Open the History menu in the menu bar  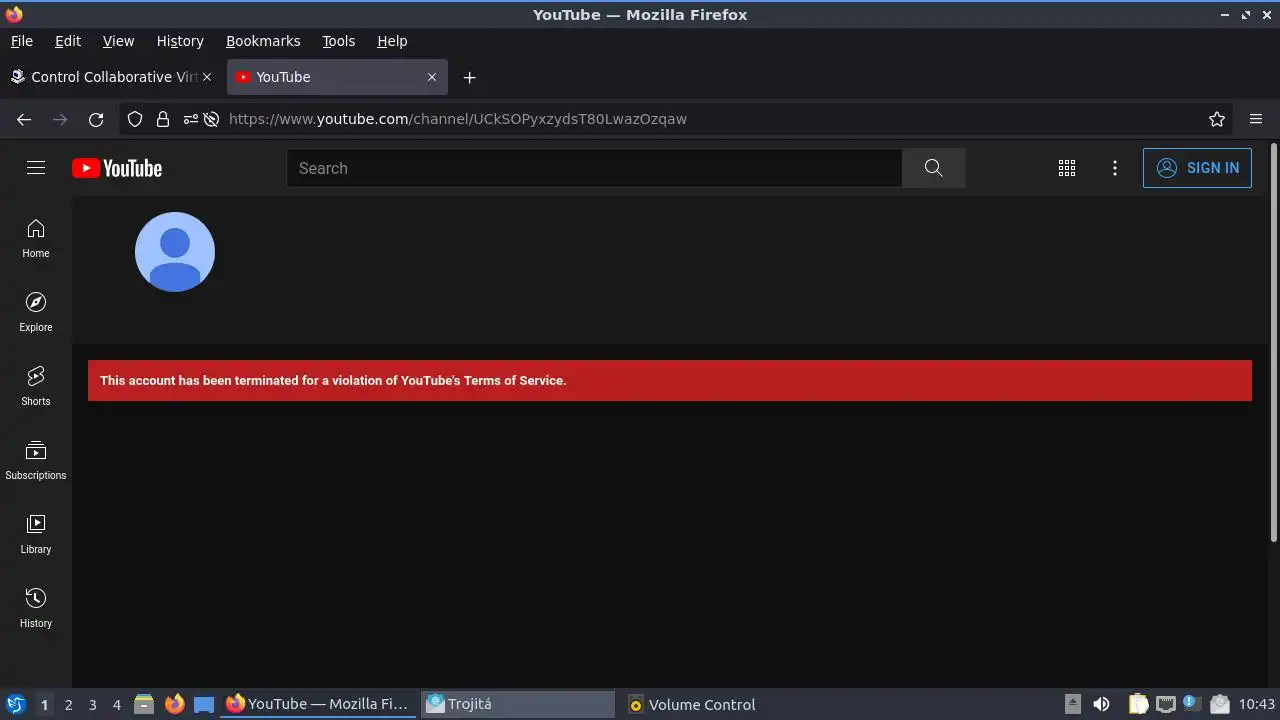point(180,41)
